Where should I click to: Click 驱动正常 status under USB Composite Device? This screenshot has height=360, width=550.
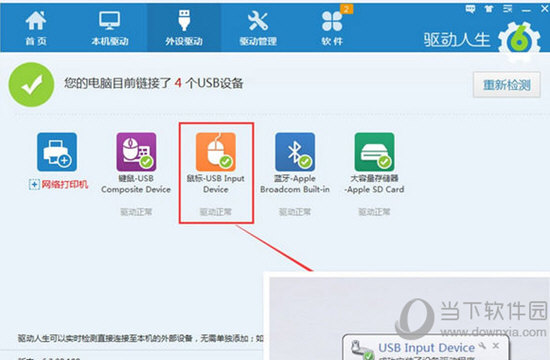[x=136, y=212]
